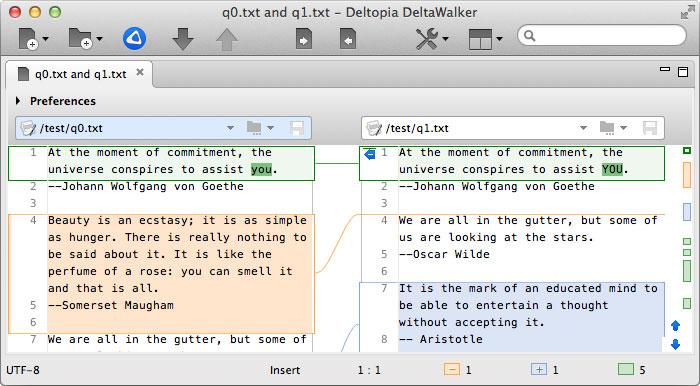Open left browse folder dropdown arrow
This screenshot has height=386, width=700.
(x=271, y=128)
